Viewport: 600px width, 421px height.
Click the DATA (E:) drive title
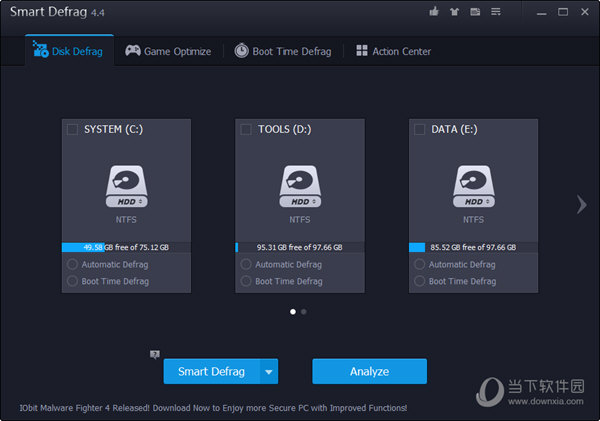tap(454, 129)
